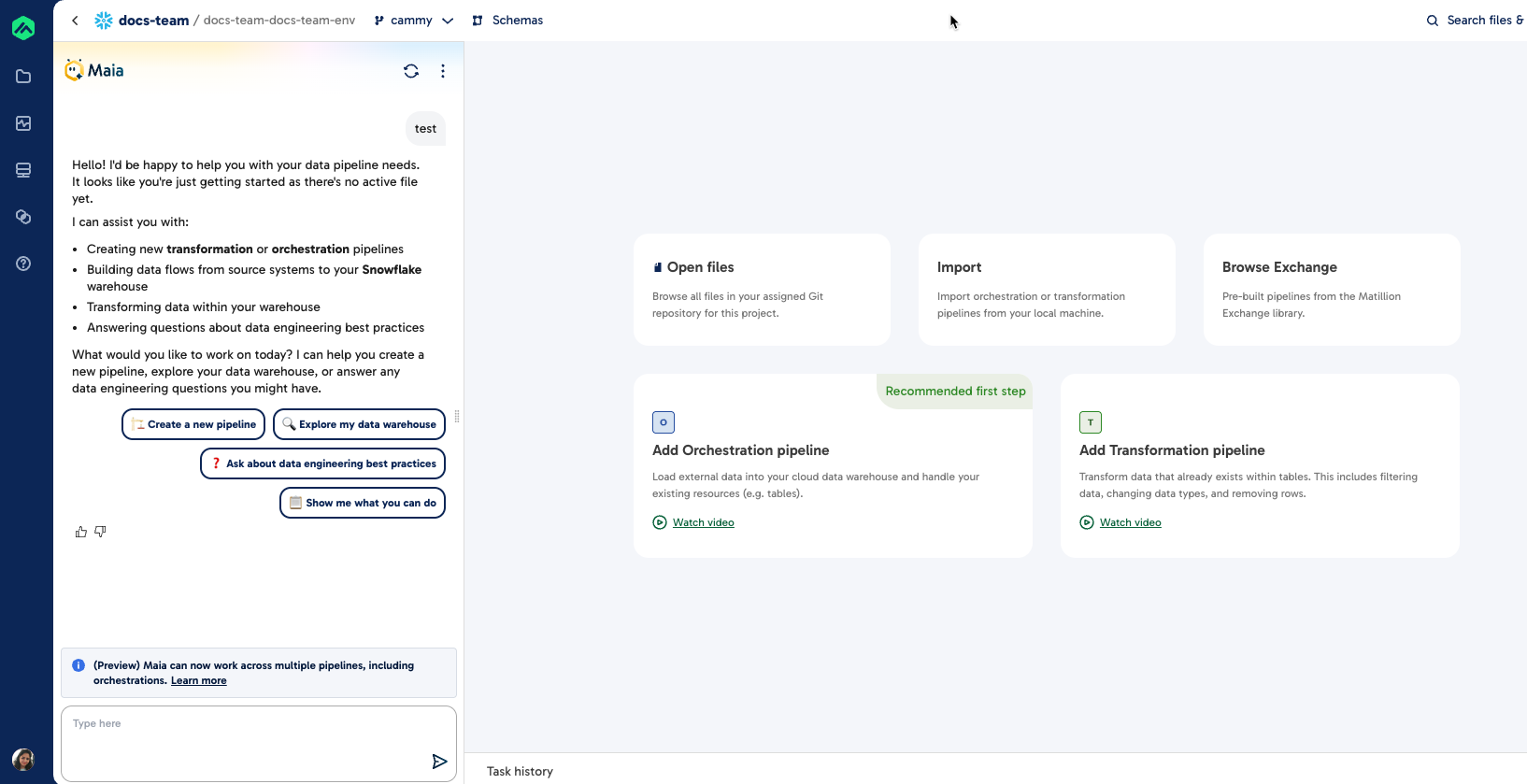Click the "test" chat message bubble
Viewport: 1527px width, 784px height.
425,129
